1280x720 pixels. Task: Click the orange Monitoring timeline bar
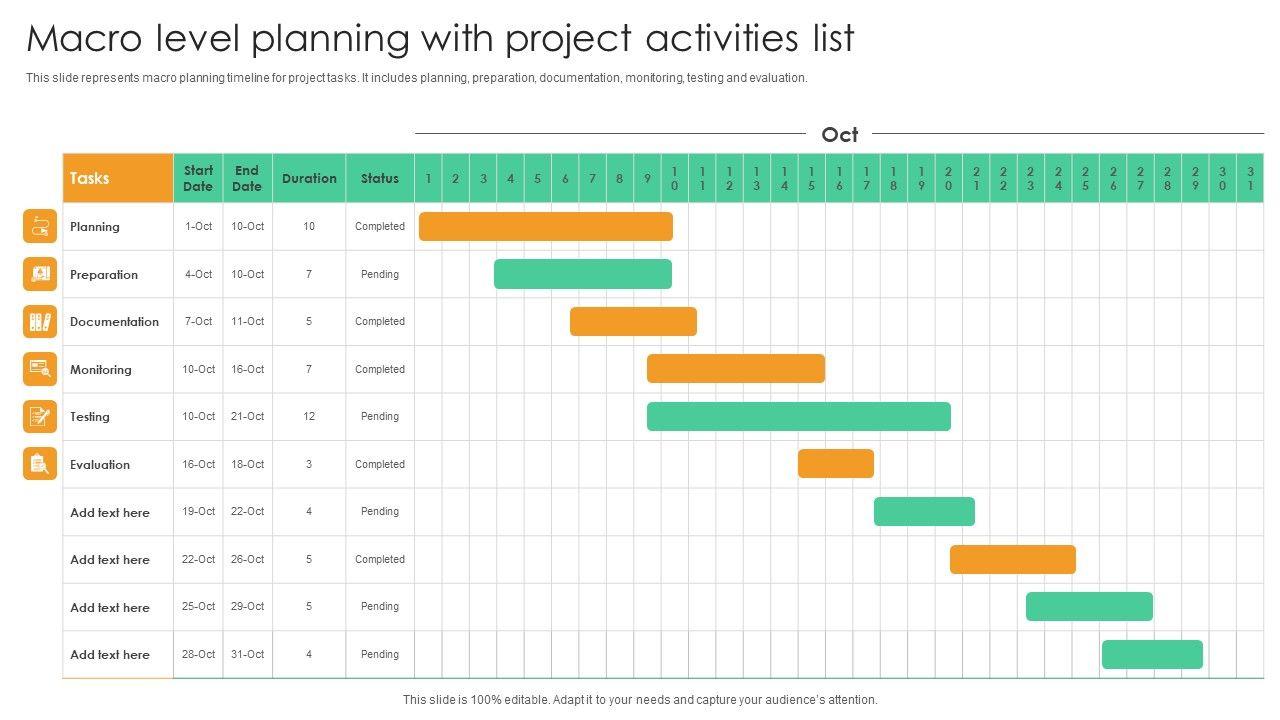735,369
